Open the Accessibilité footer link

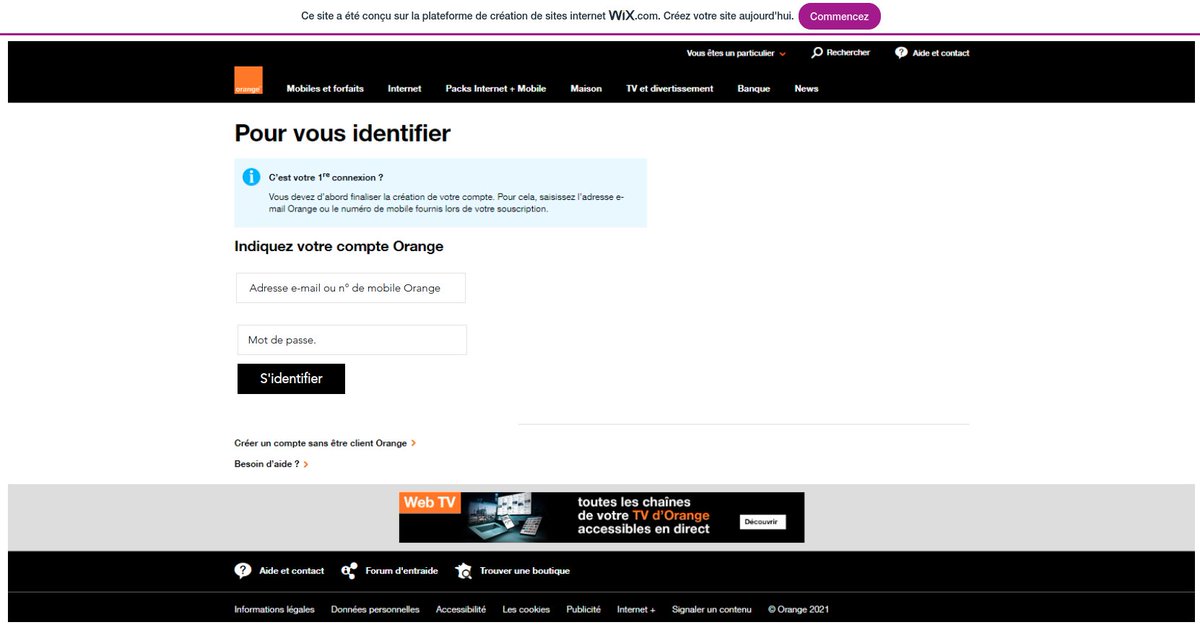(x=461, y=609)
